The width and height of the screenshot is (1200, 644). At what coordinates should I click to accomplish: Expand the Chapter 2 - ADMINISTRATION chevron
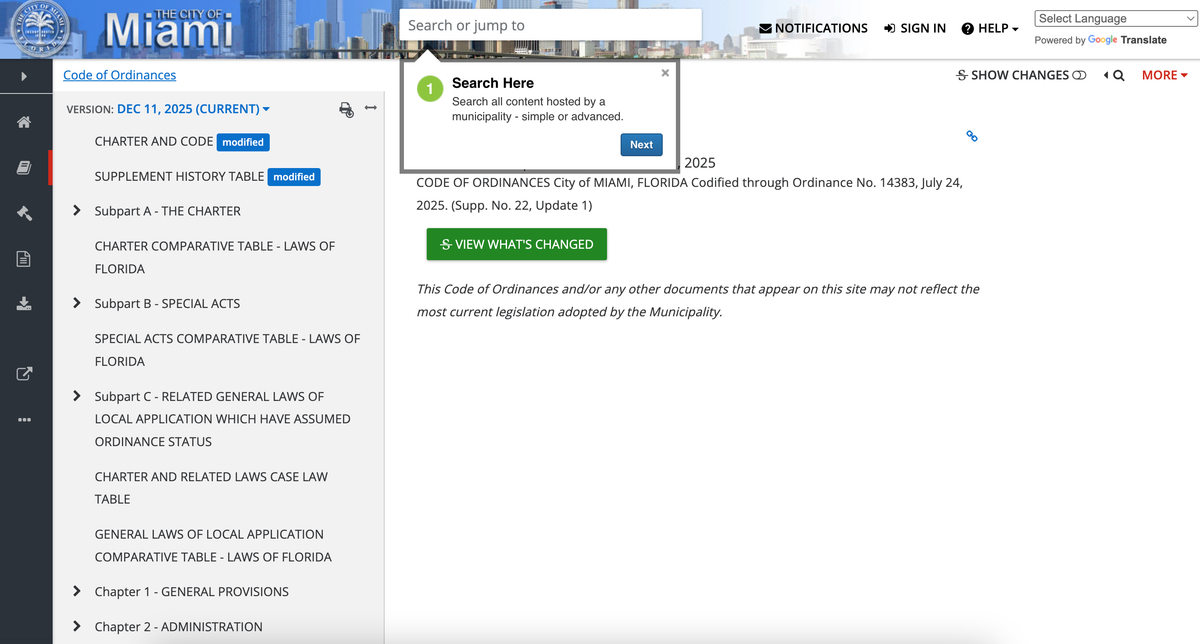point(76,626)
